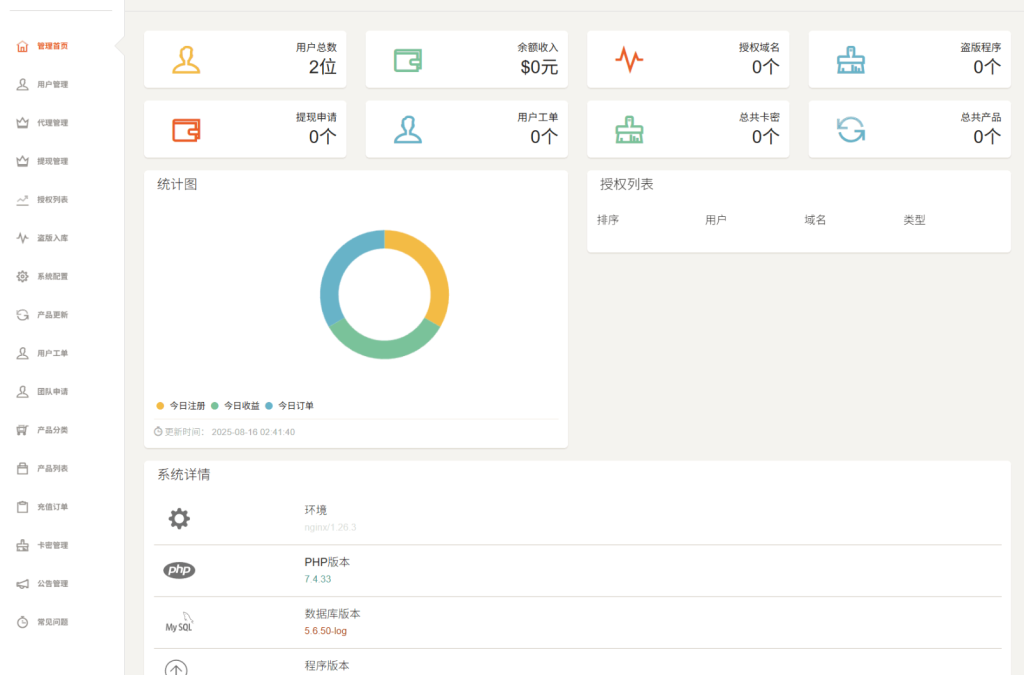Click the 授权列表 panel title

point(627,185)
